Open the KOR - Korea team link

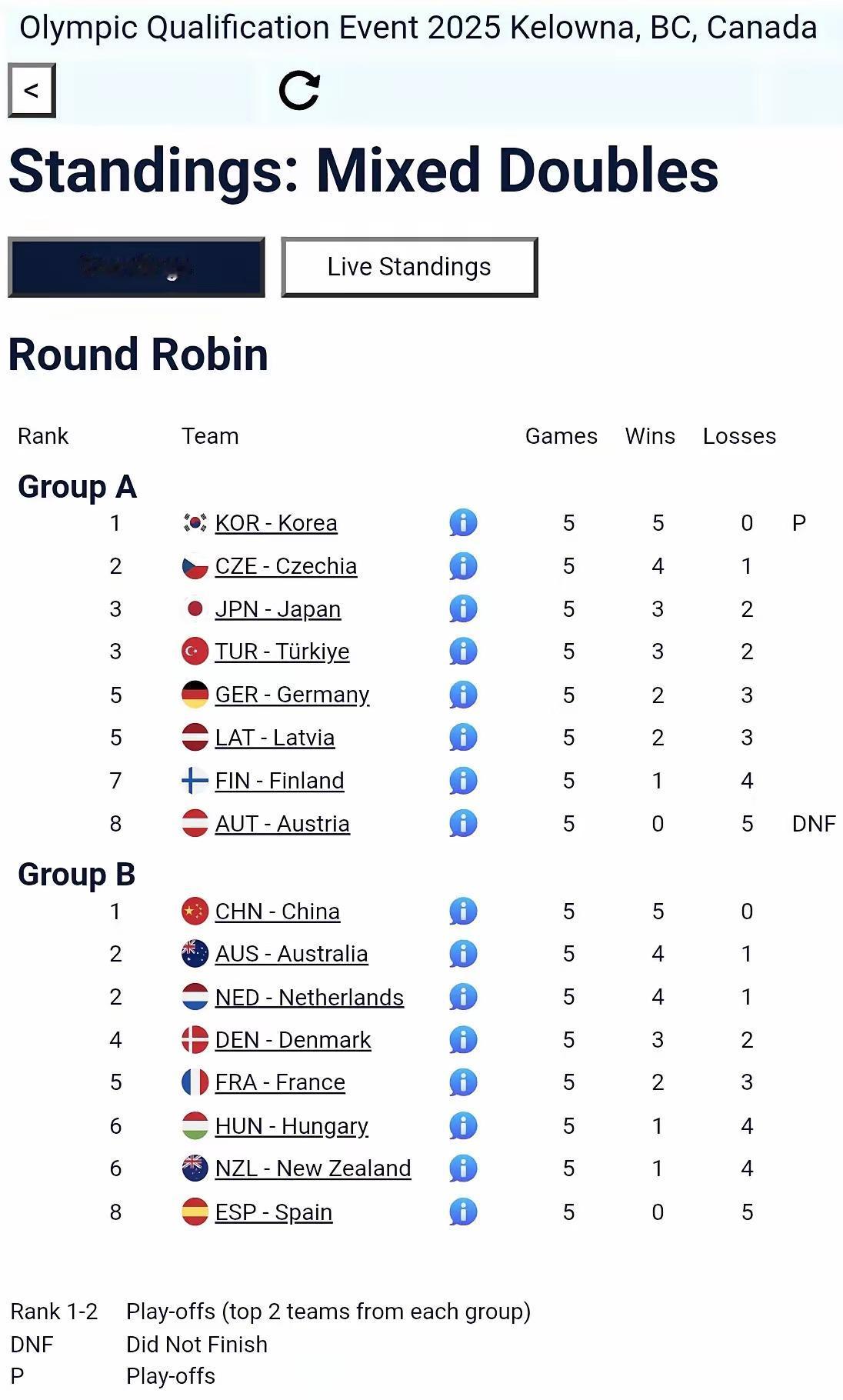(x=276, y=523)
